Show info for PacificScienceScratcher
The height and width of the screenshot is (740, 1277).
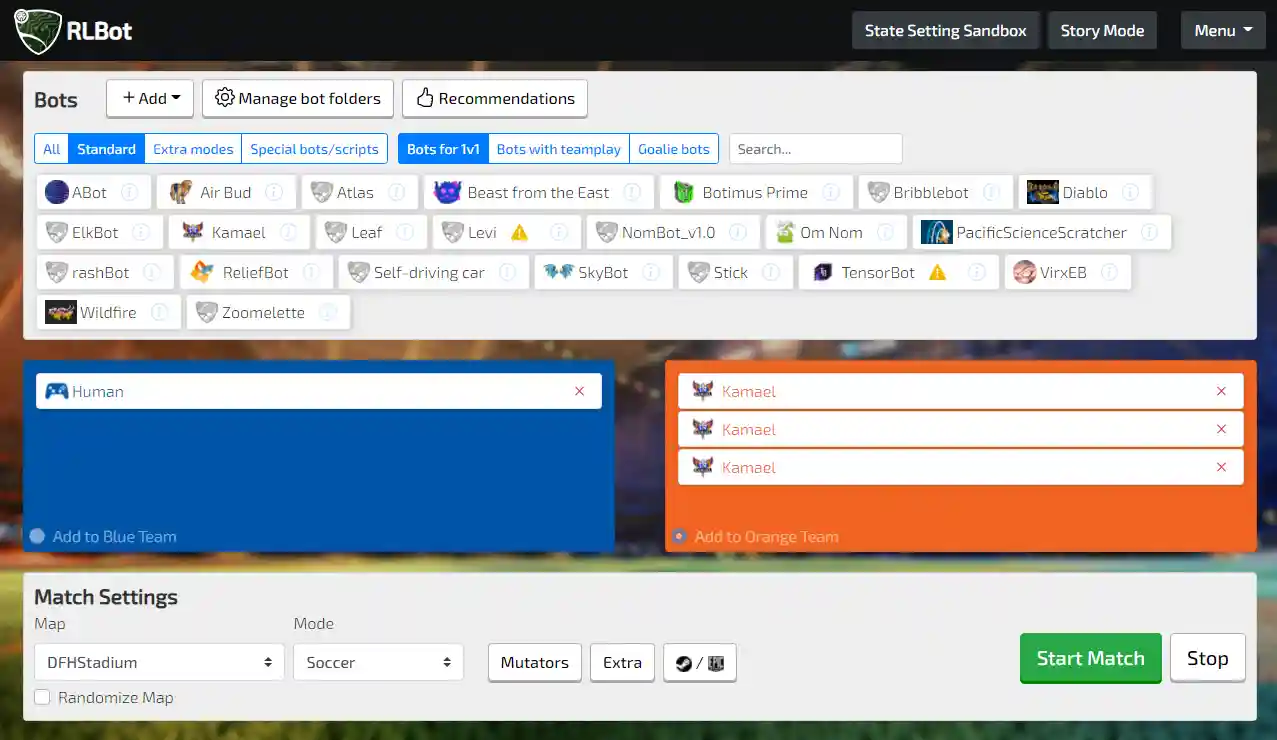[x=1150, y=232]
